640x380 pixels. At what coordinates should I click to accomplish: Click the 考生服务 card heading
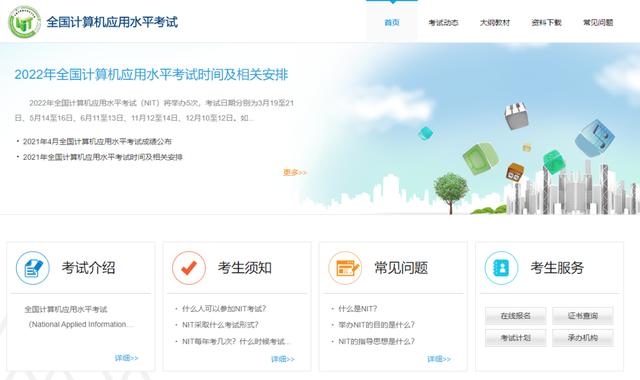click(x=557, y=268)
